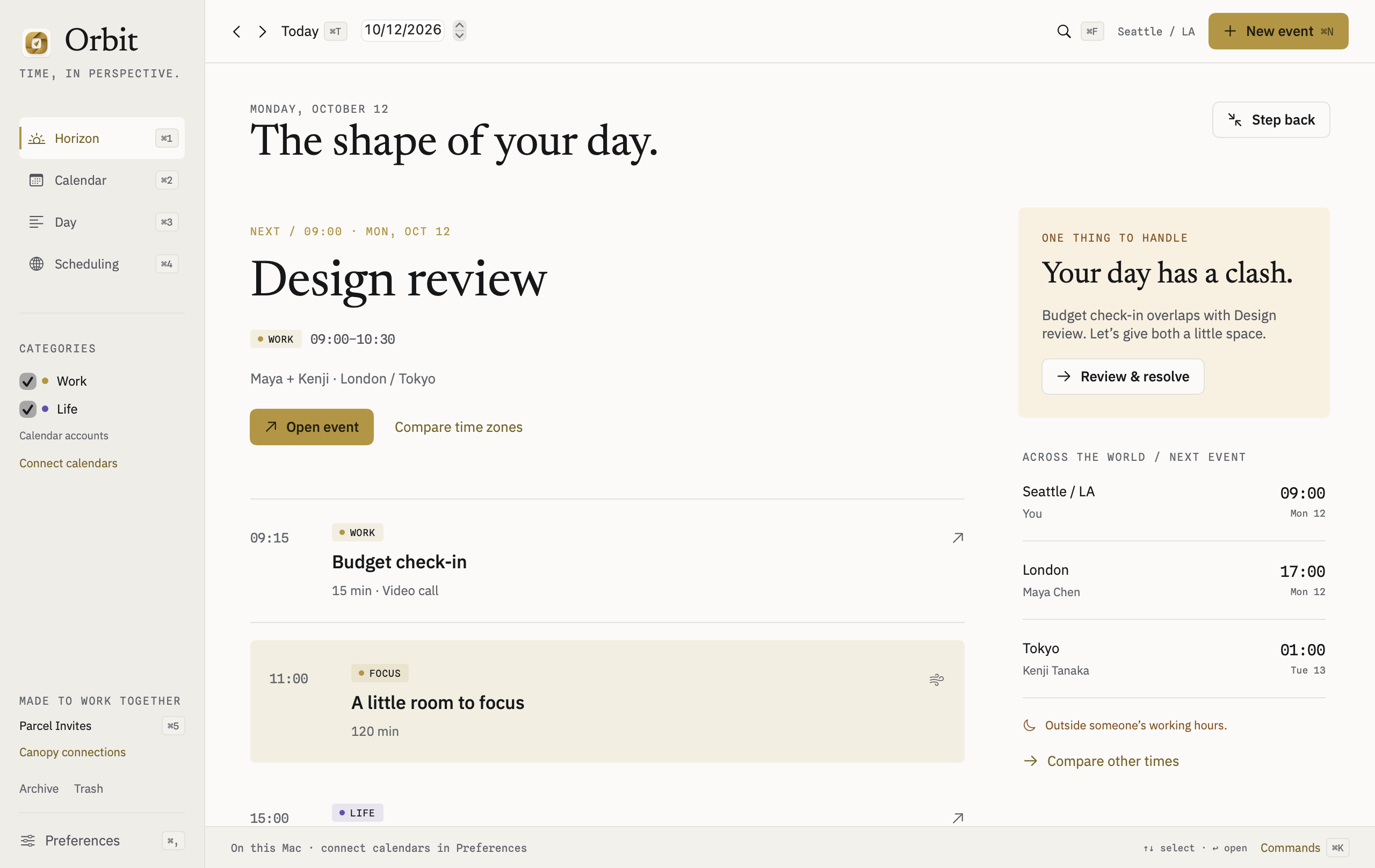Increment the date with the up stepper arrow
Viewport: 1375px width, 868px height.
[460, 26]
